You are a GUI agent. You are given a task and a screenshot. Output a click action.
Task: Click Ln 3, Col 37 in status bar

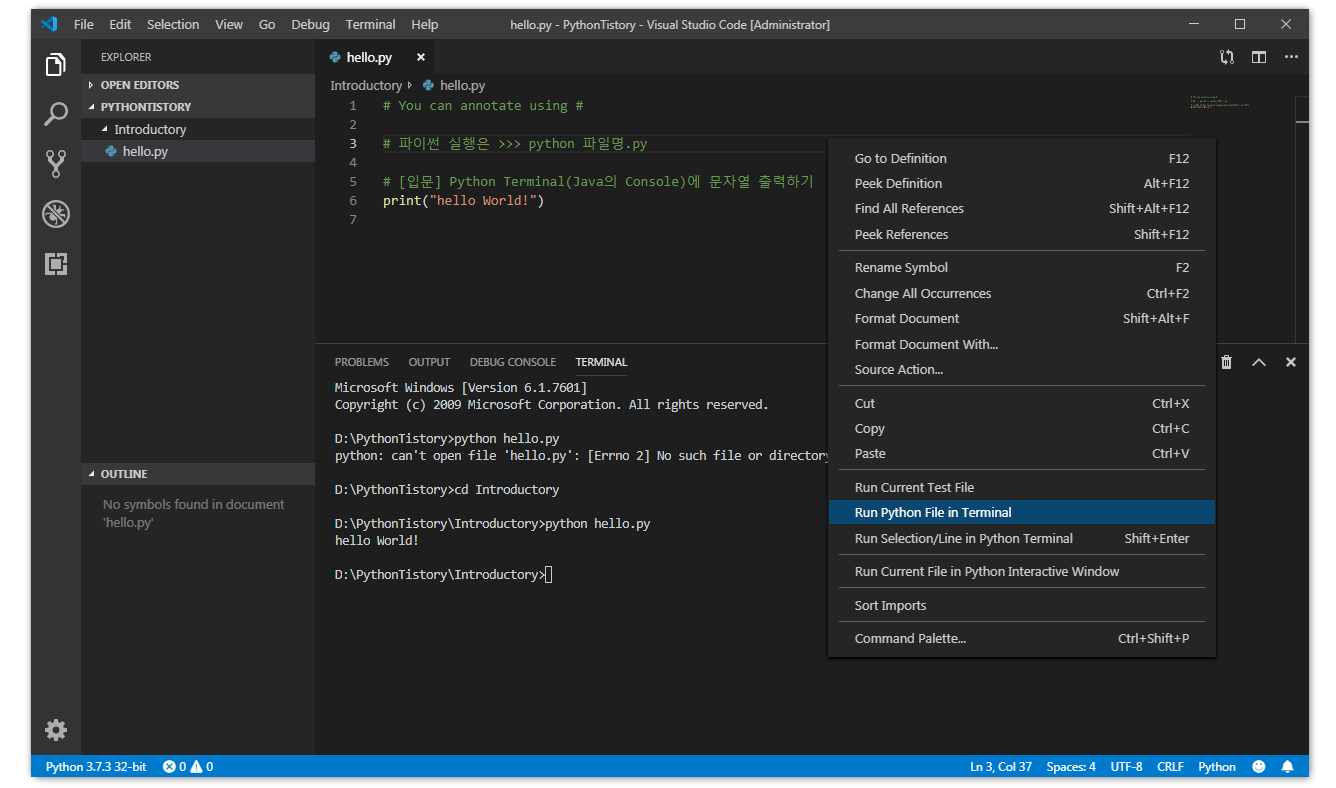pos(1001,767)
